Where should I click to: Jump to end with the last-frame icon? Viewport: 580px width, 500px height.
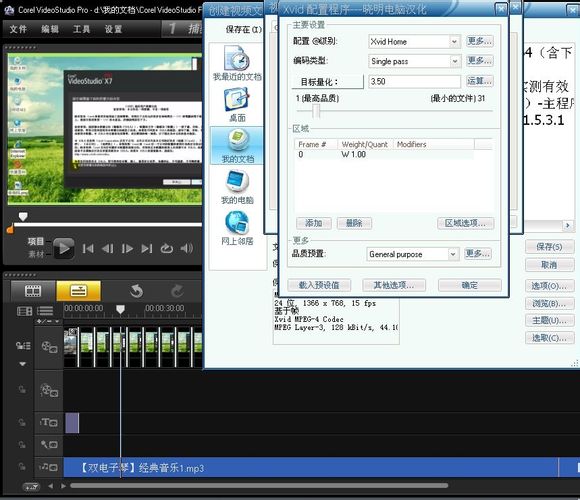coord(147,249)
